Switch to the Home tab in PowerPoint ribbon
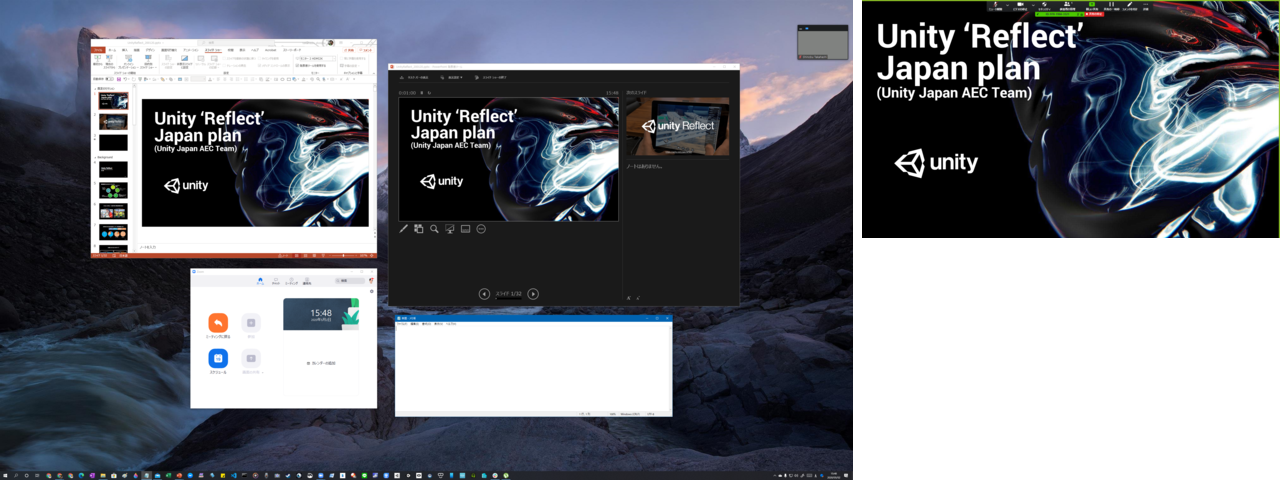Viewport: 1280px width, 480px height. pyautogui.click(x=112, y=50)
